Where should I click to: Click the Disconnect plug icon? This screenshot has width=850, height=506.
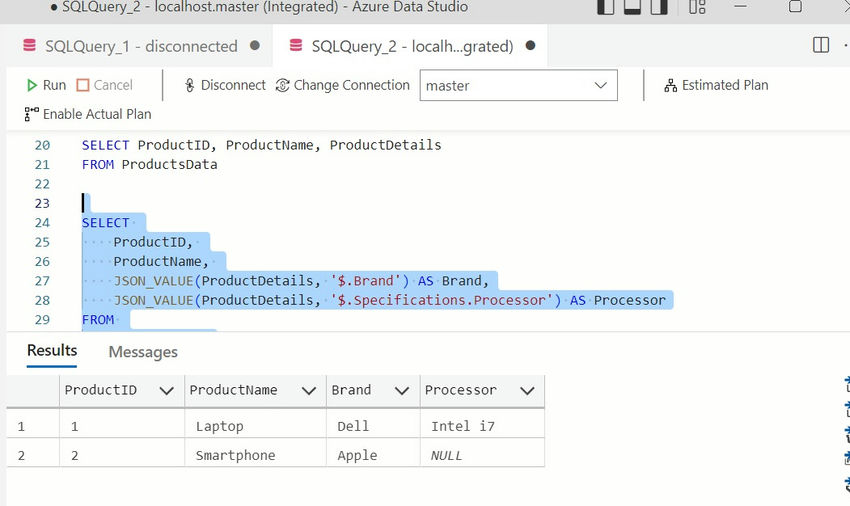pyautogui.click(x=189, y=85)
